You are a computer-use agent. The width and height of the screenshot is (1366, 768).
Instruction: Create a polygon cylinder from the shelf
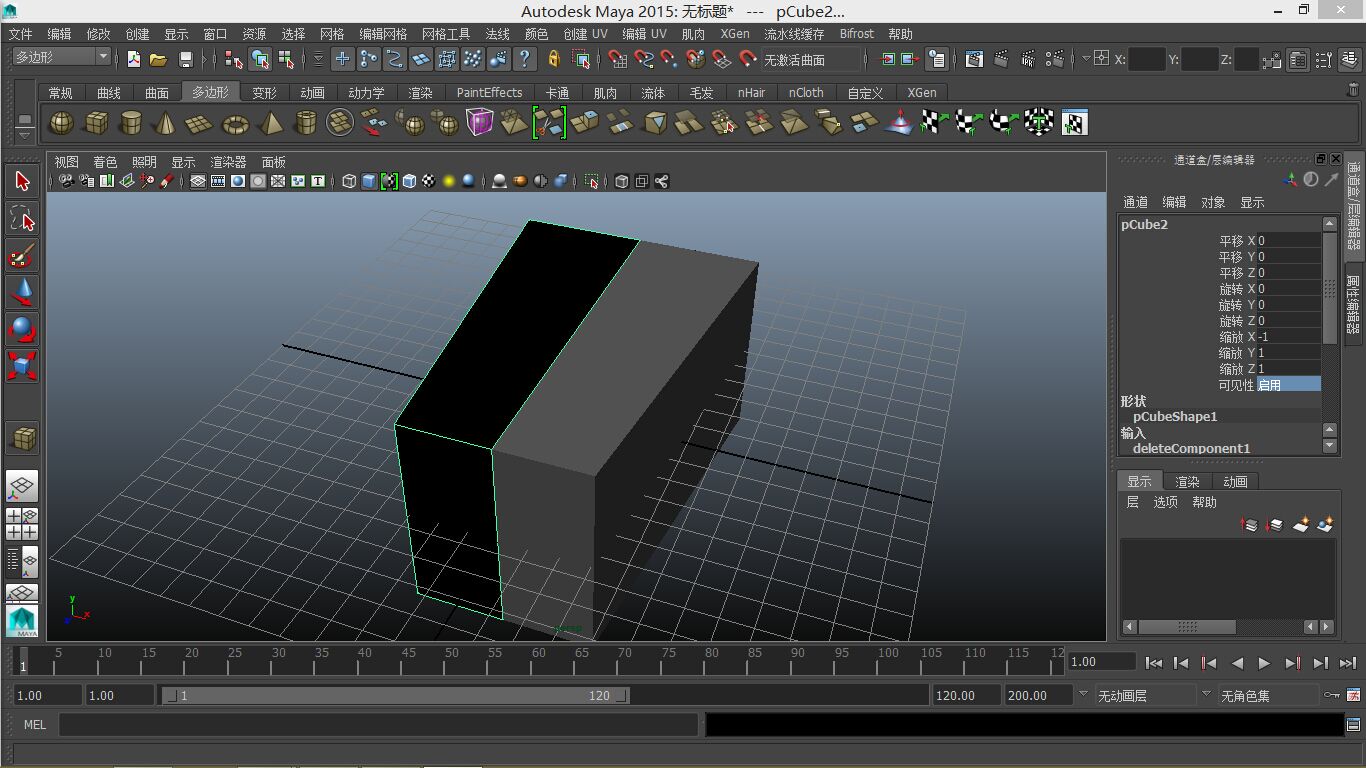click(131, 123)
